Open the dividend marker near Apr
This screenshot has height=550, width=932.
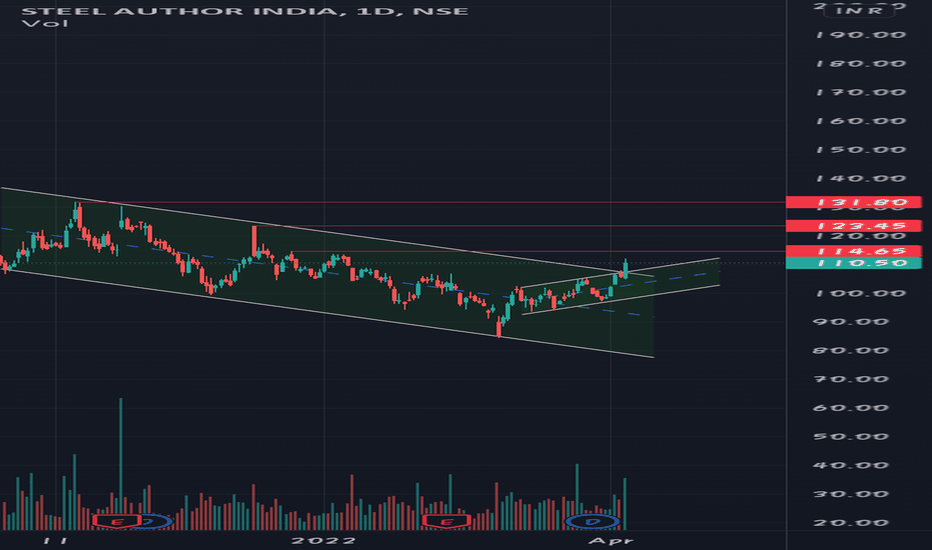pos(593,522)
